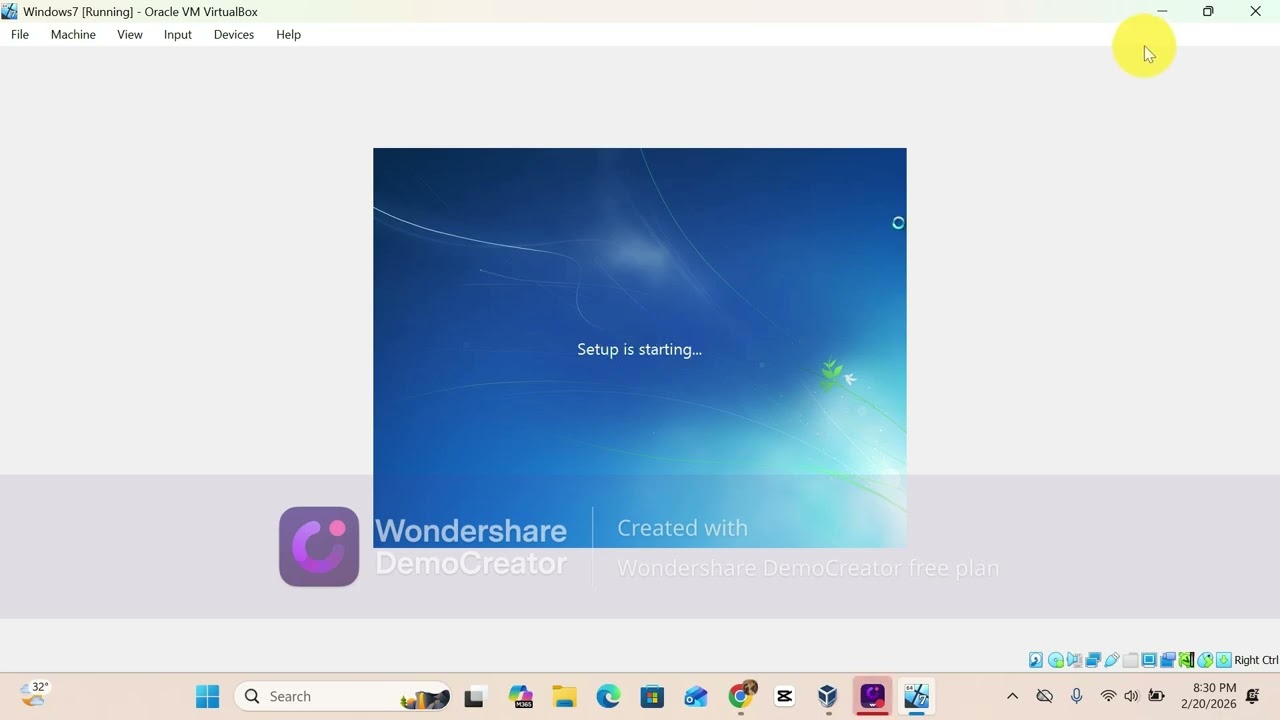Click the Right Ctrl host key label
This screenshot has height=720, width=1280.
1256,660
